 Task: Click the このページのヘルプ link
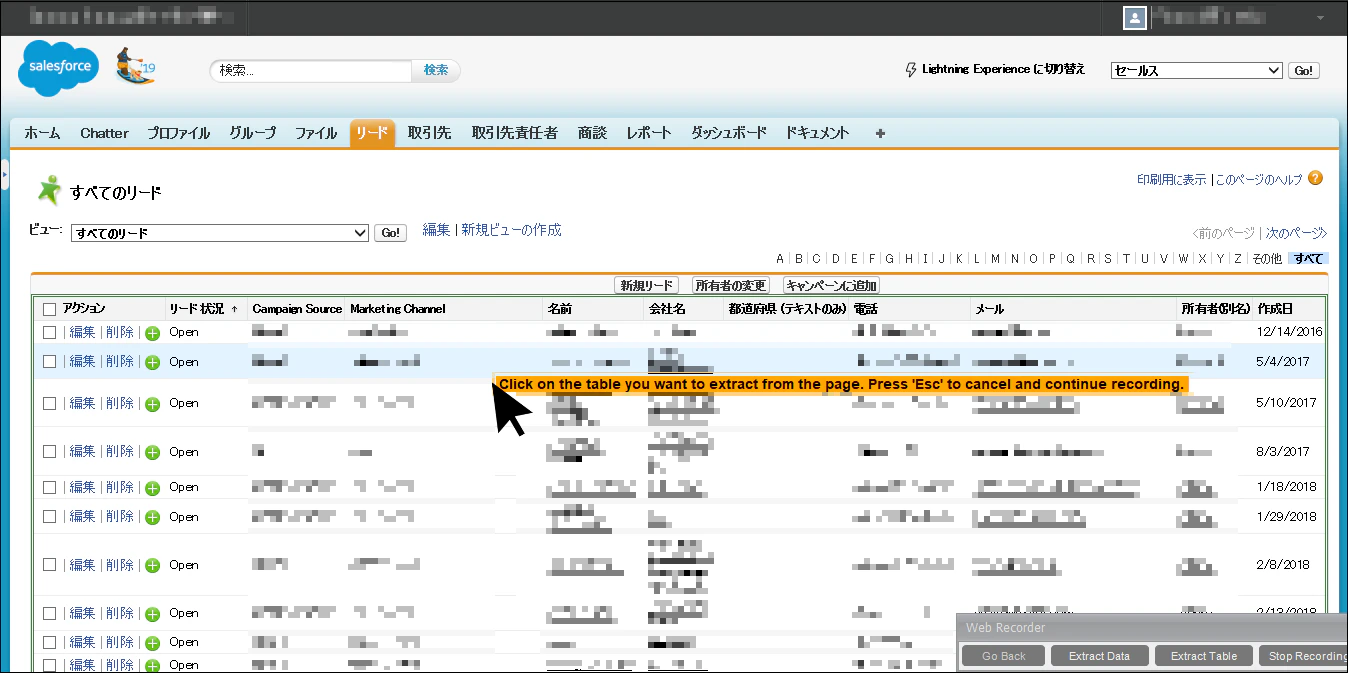[1259, 180]
